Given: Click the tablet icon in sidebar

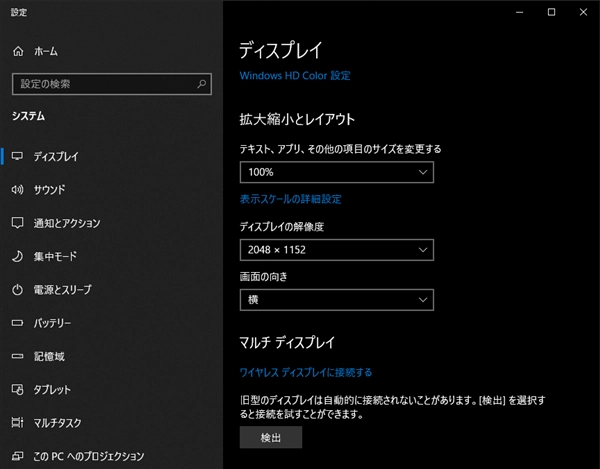Looking at the screenshot, I should (x=17, y=389).
